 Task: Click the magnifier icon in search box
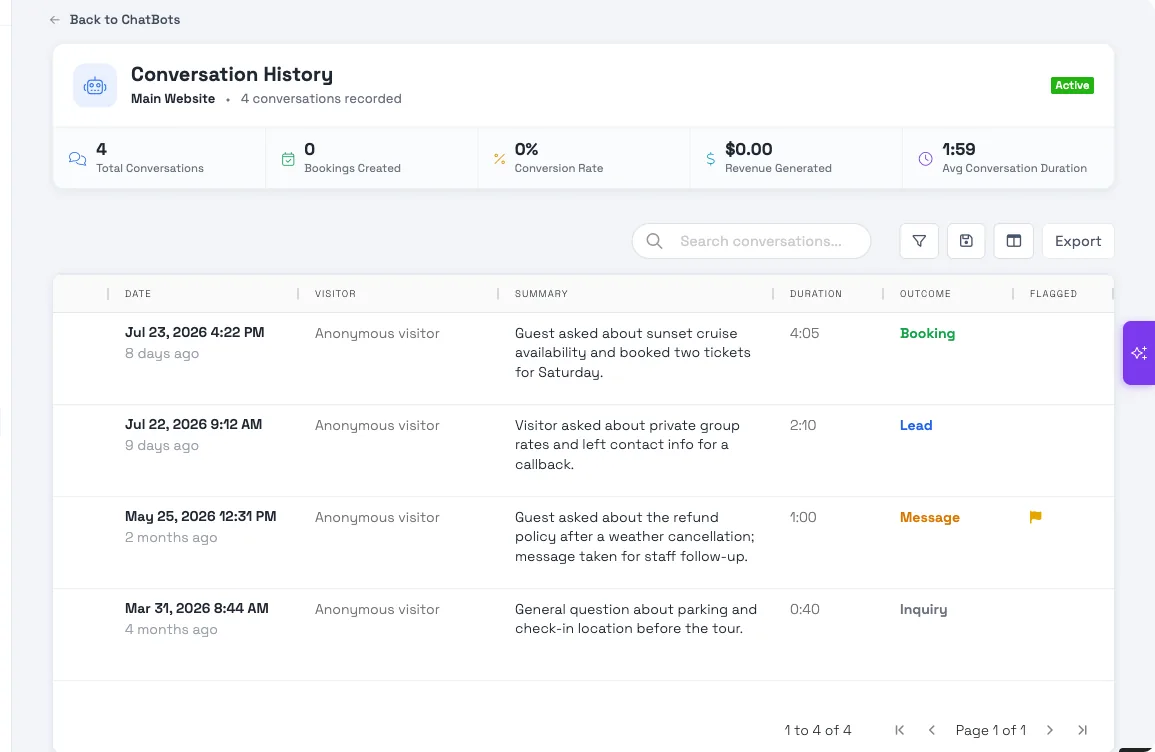point(654,241)
